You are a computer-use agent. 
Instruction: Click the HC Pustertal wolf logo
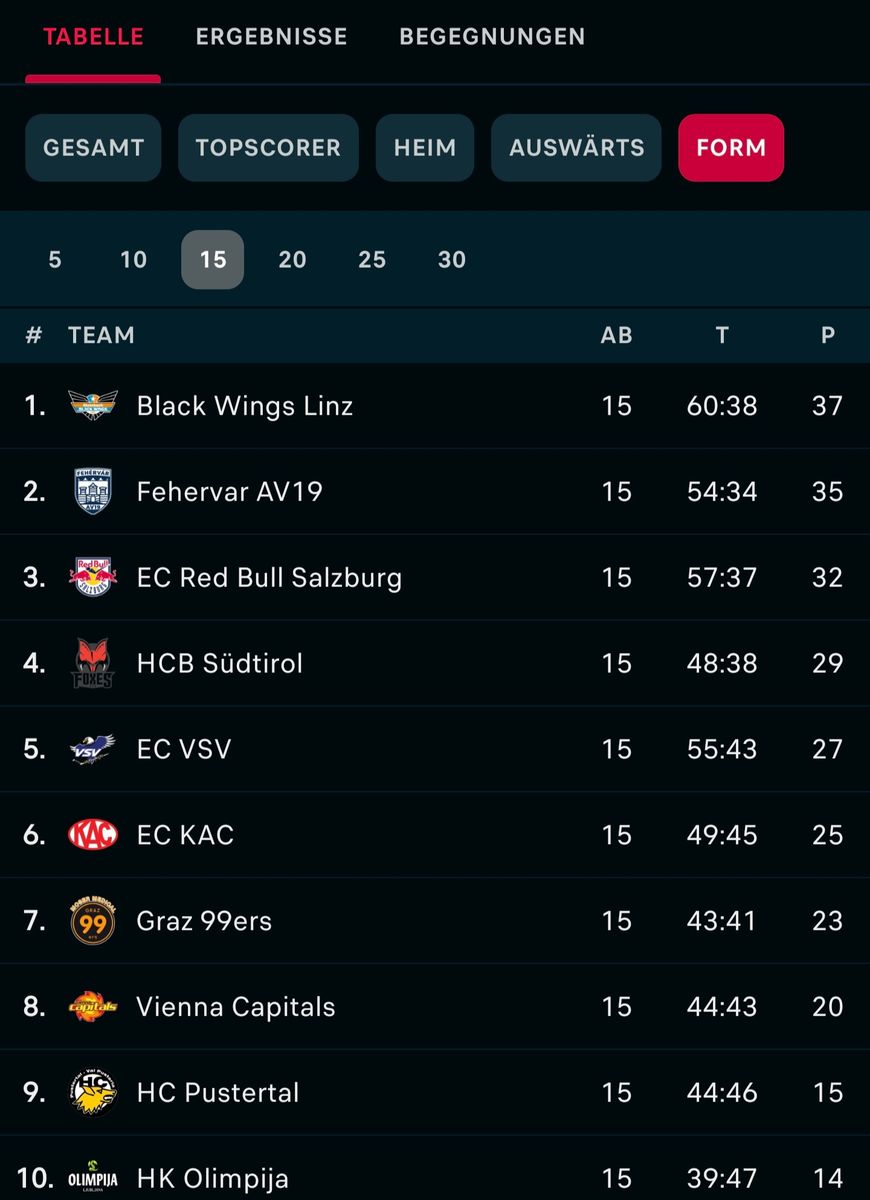coord(93,1092)
